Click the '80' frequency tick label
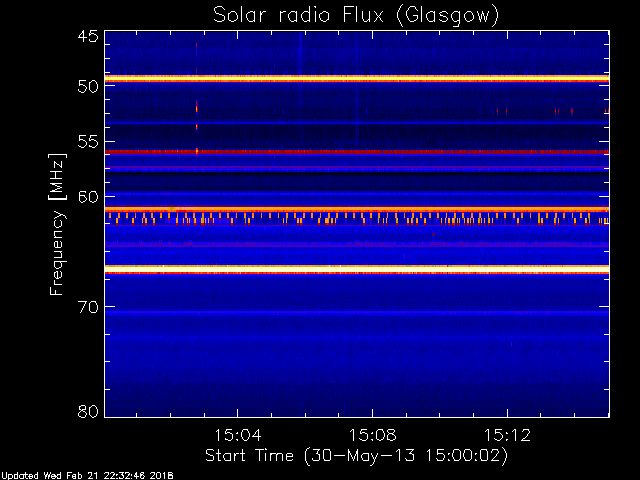This screenshot has height=480, width=640. click(x=88, y=411)
